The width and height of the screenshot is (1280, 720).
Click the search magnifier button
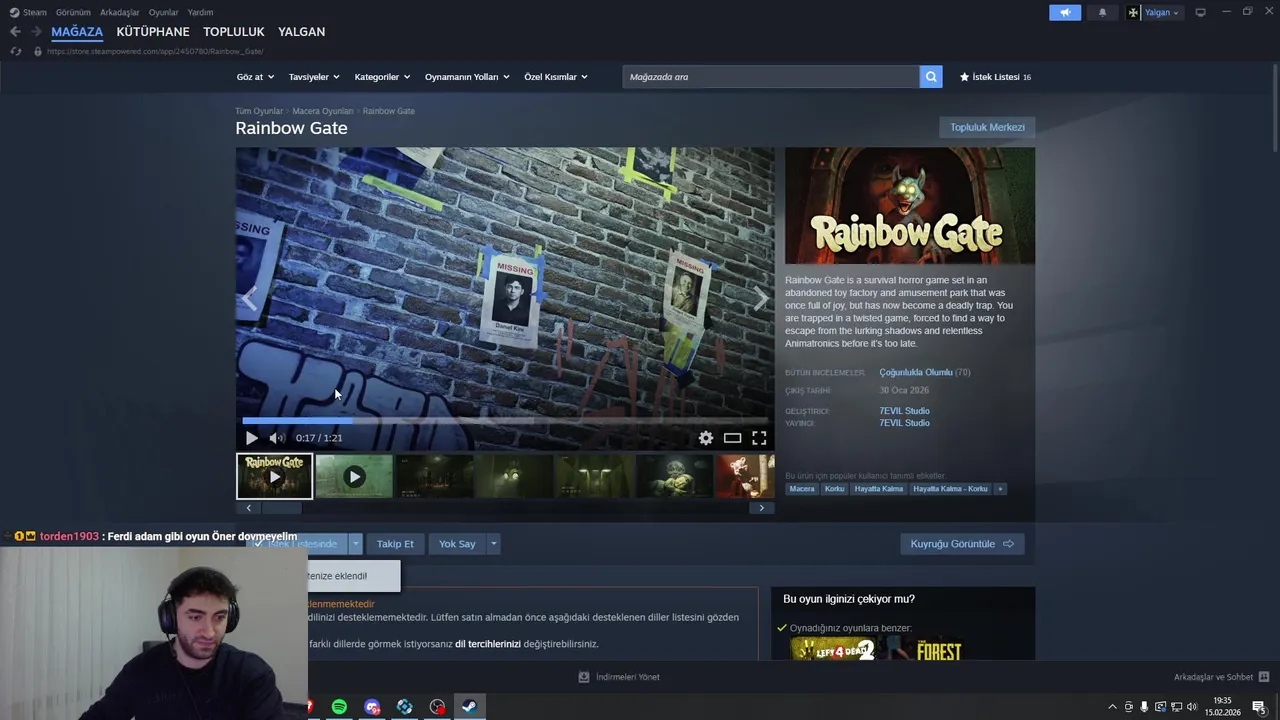tap(931, 77)
